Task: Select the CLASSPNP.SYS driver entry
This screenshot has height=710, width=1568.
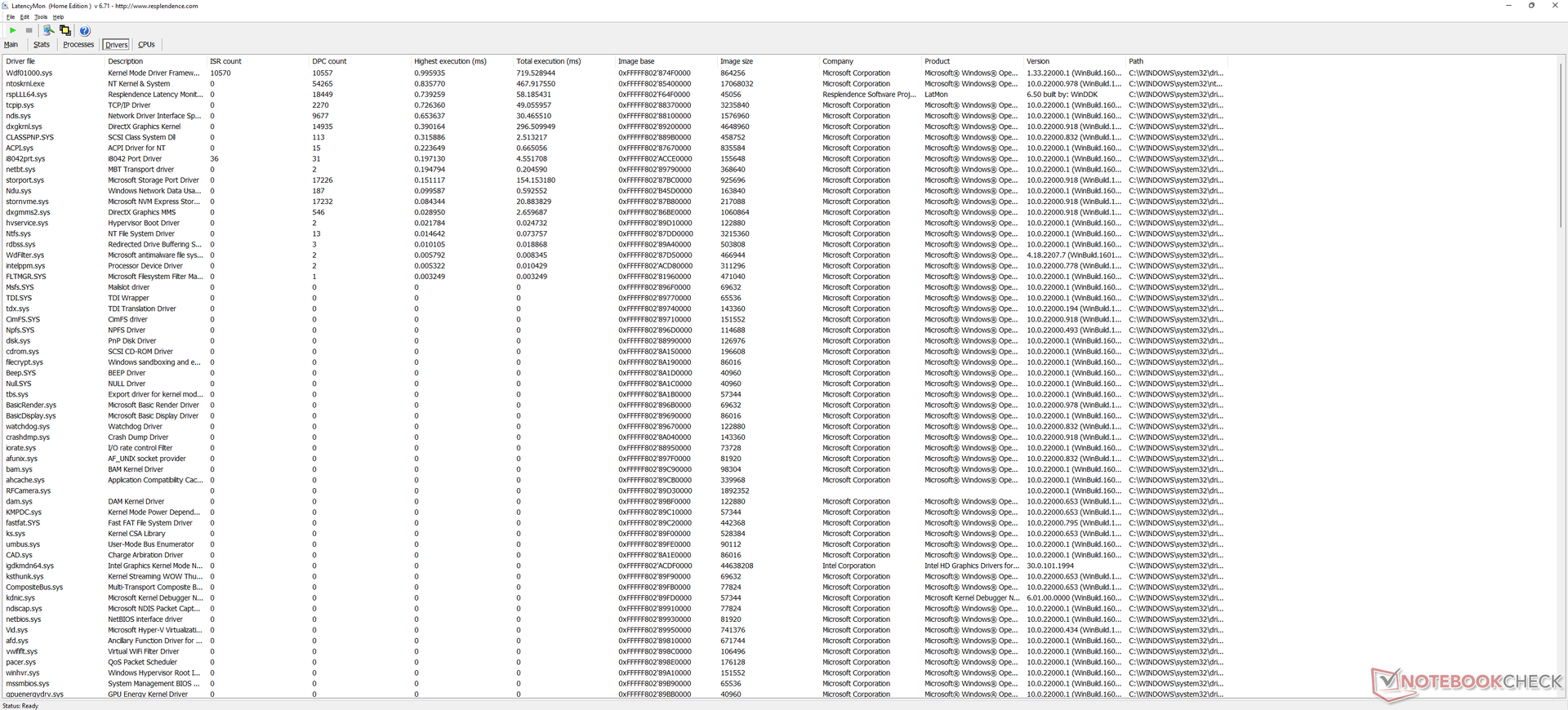Action: [29, 137]
